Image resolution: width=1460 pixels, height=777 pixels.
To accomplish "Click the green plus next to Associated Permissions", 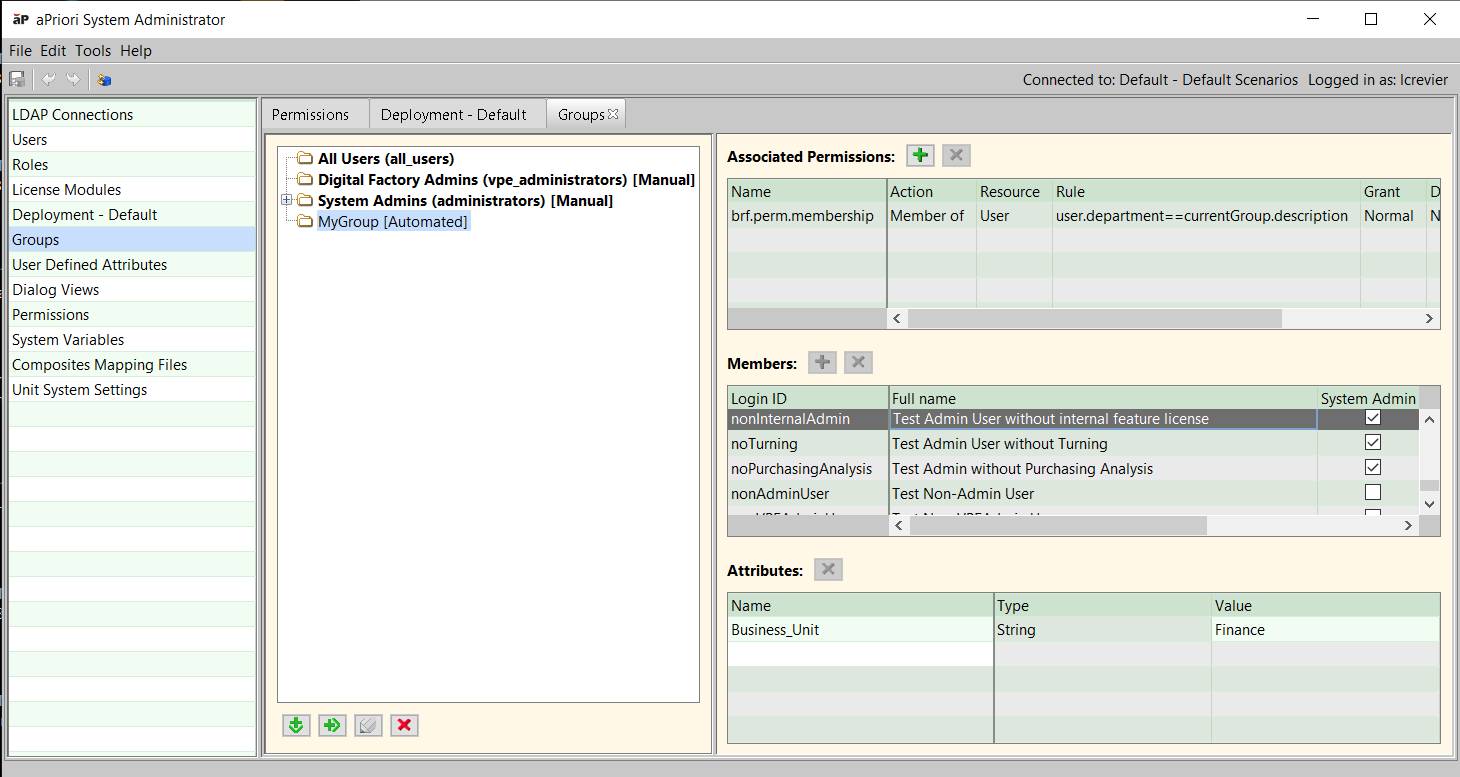I will [920, 155].
